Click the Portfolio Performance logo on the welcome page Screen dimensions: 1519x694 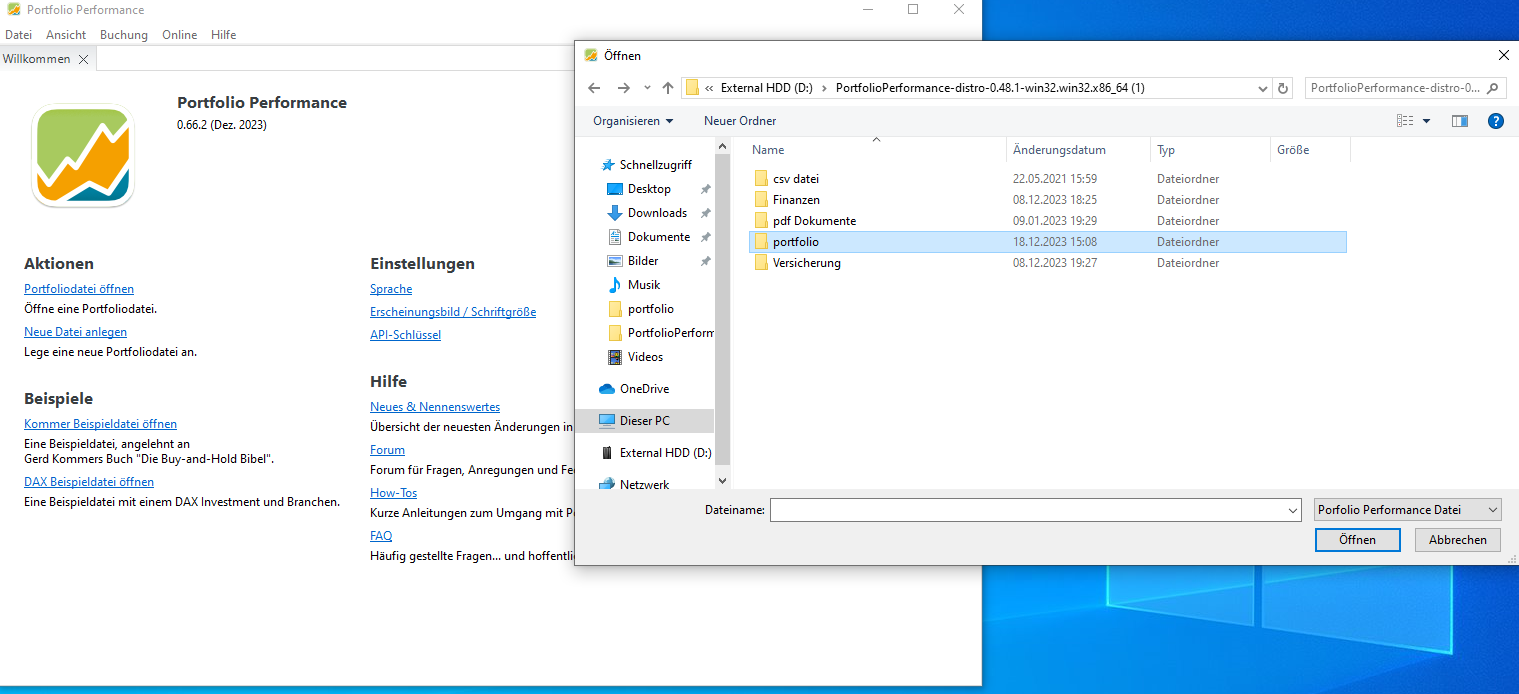point(83,156)
